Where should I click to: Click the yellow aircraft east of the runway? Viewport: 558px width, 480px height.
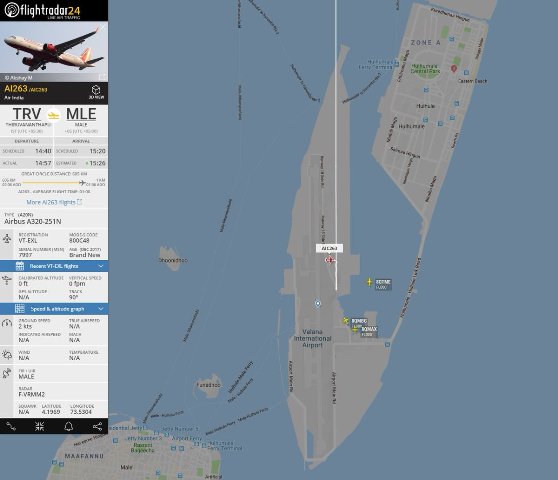[369, 282]
